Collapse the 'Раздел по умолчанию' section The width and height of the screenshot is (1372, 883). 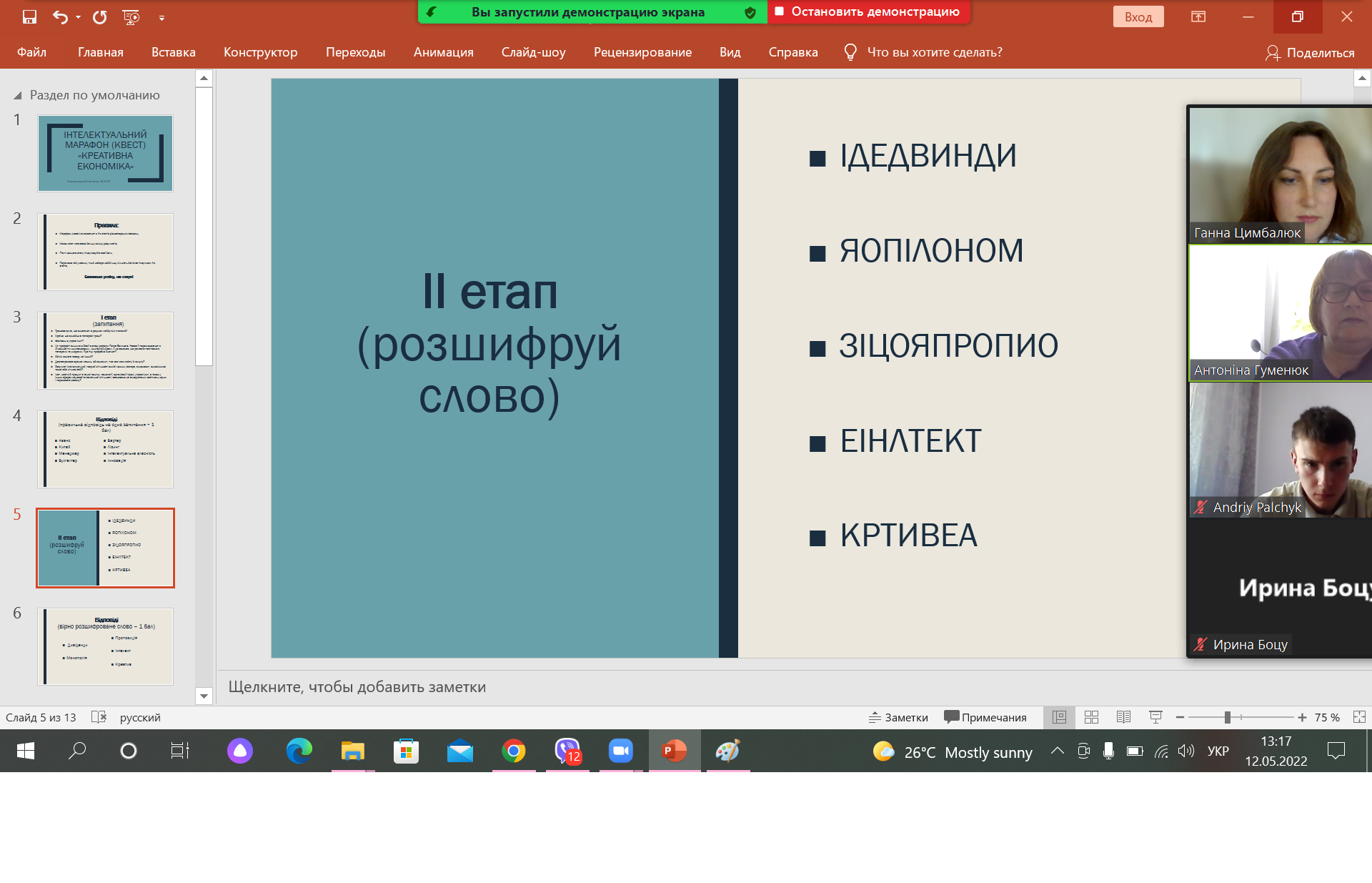point(18,95)
